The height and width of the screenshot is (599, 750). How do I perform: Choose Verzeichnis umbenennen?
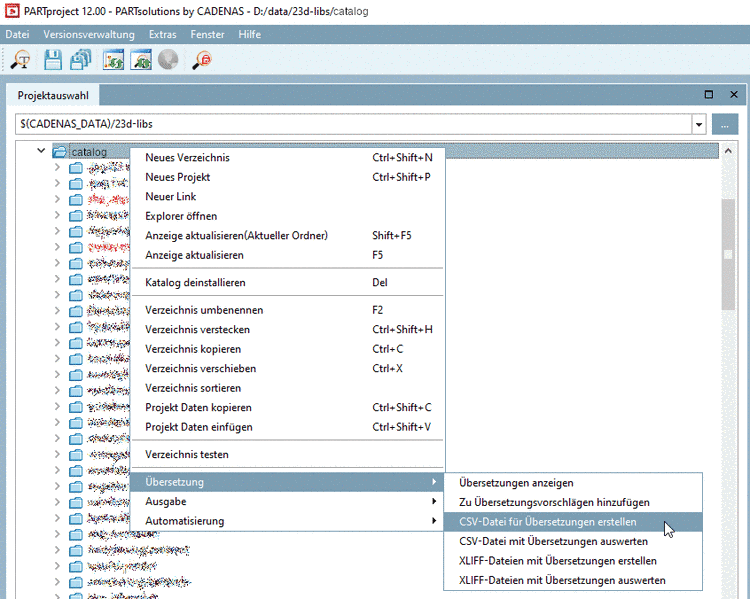click(x=288, y=311)
